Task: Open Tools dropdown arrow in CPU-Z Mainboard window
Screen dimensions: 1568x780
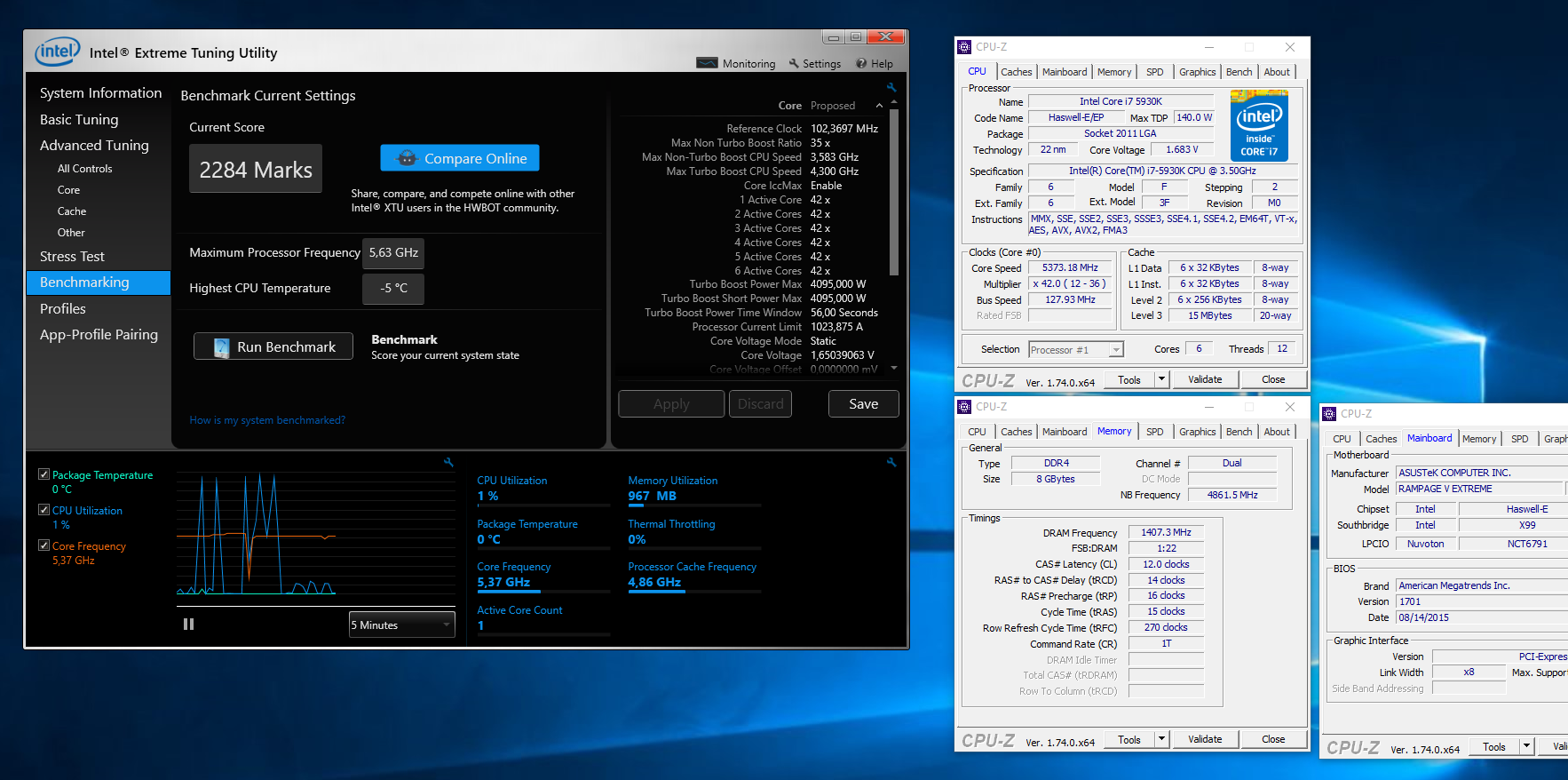Action: click(x=1526, y=746)
